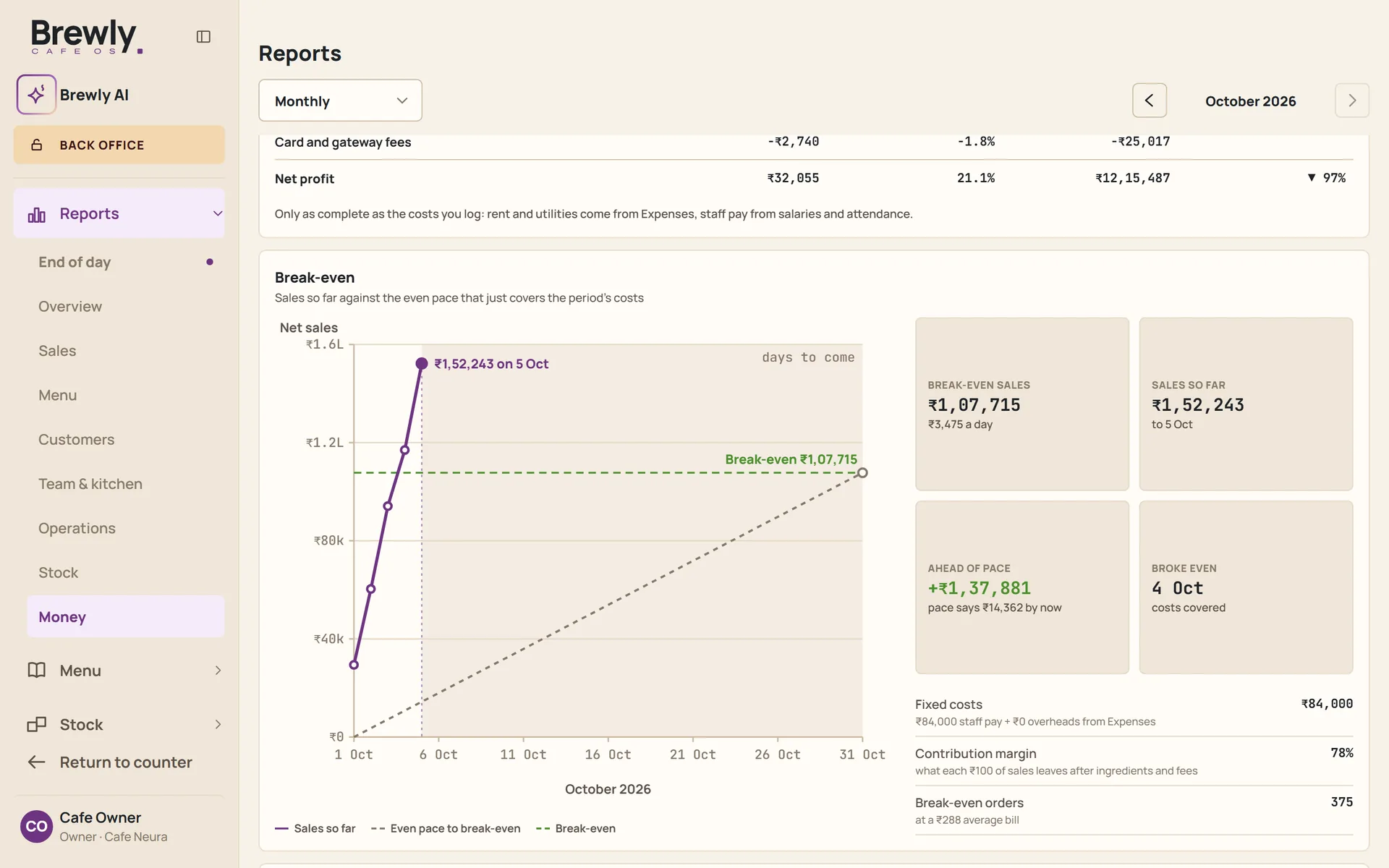This screenshot has width=1389, height=868.
Task: Open Menu report sub-item
Action: [x=126, y=395]
